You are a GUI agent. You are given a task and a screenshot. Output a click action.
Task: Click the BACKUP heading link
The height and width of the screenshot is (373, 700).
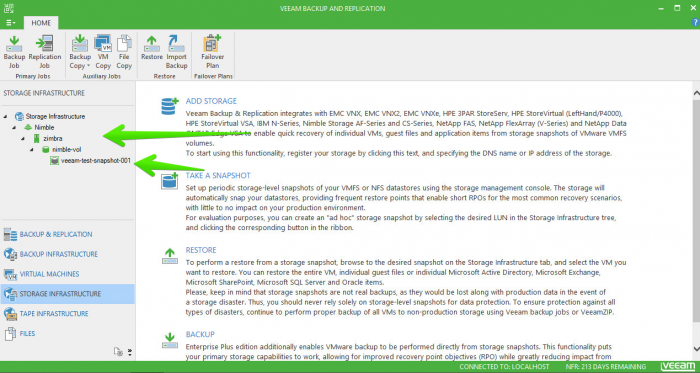tap(200, 334)
